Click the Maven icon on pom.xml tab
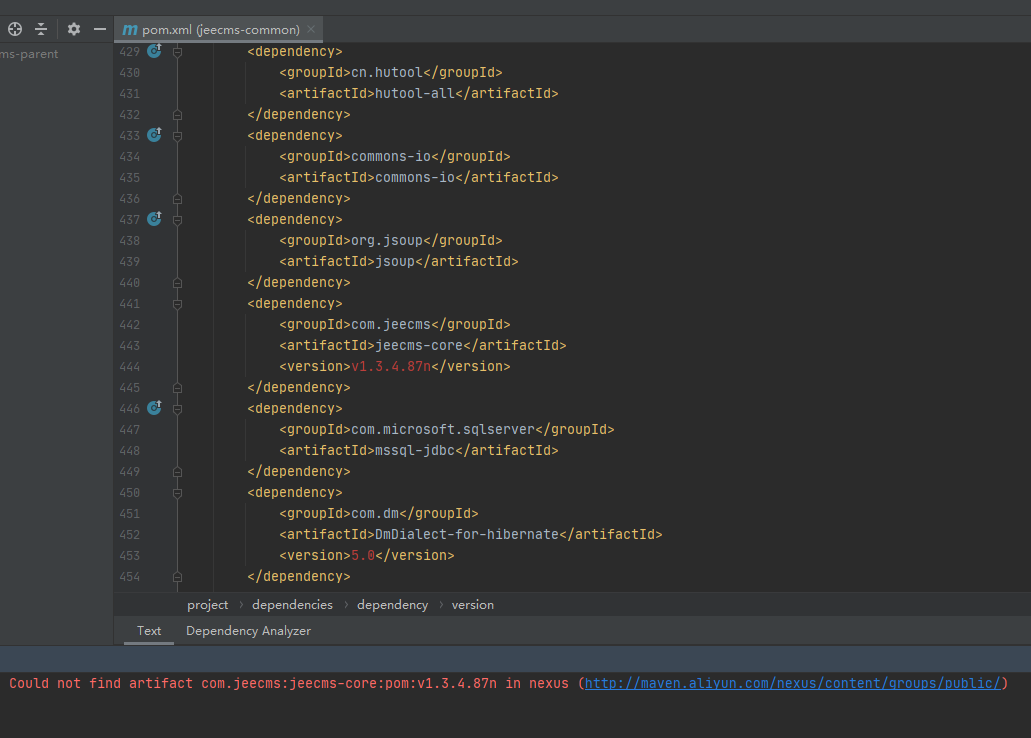 [130, 30]
